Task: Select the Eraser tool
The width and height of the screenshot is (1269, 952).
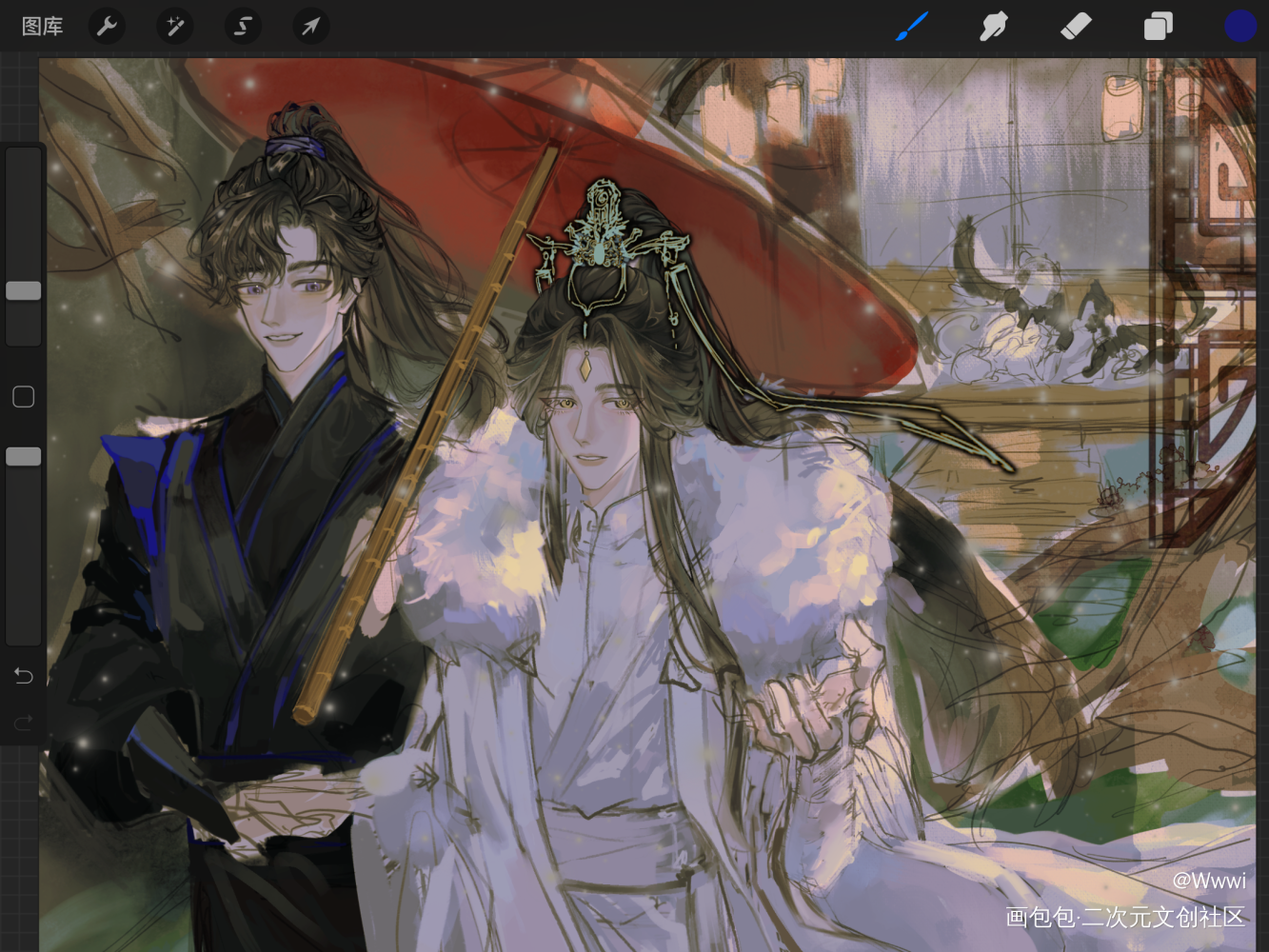Action: coord(1075,27)
